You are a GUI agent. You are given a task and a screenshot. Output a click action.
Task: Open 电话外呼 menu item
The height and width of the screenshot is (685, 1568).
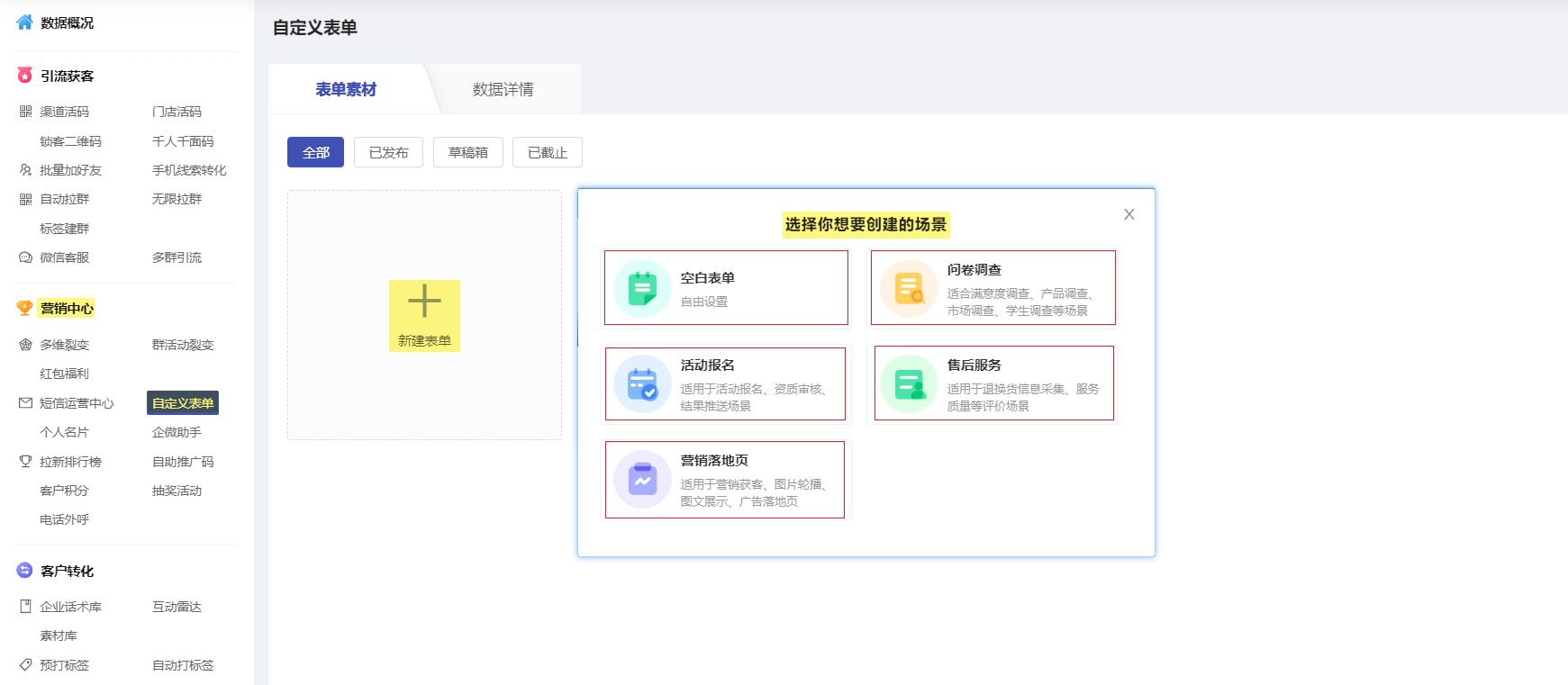(64, 519)
